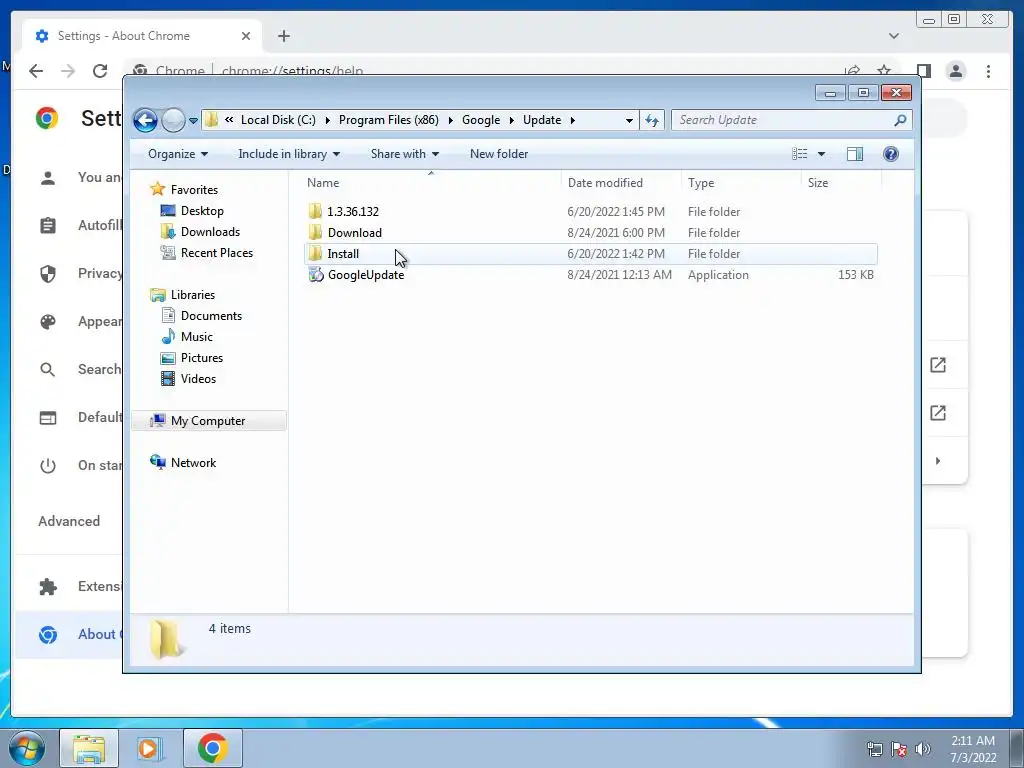Select Local Disk (C:) in breadcrumb
Viewport: 1024px width, 768px height.
278,120
